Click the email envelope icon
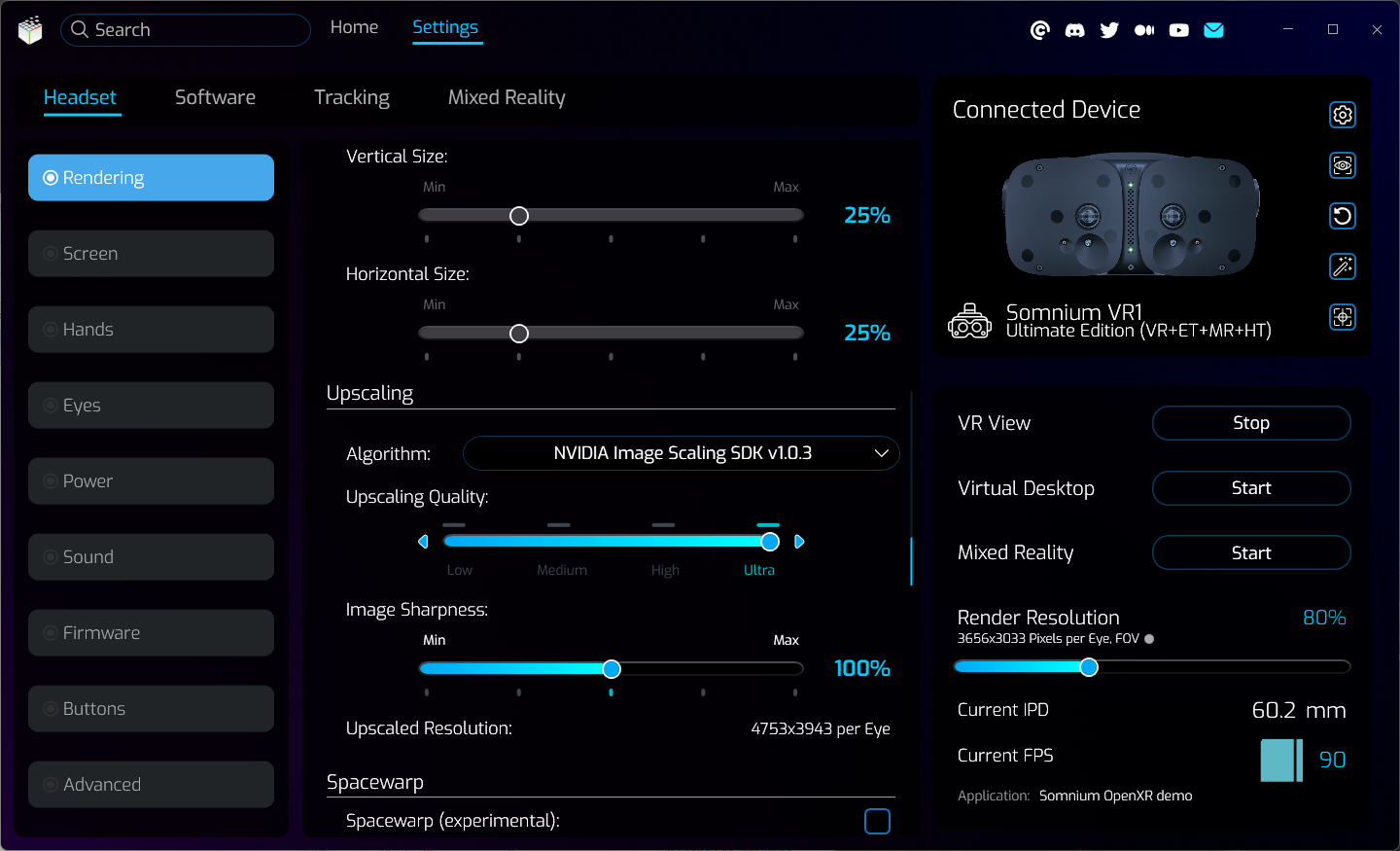1400x851 pixels. pyautogui.click(x=1213, y=30)
